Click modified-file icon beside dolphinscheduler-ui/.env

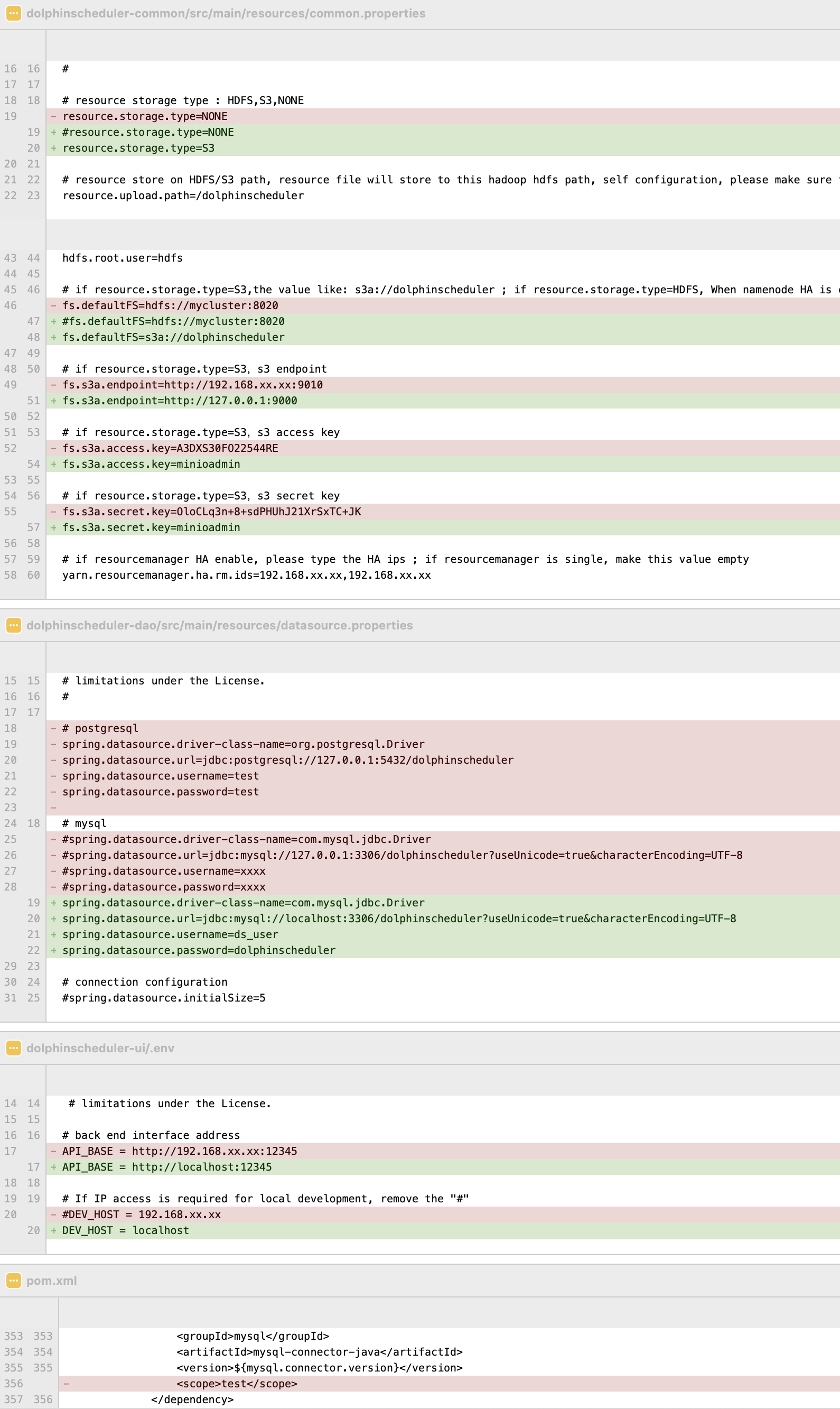[x=14, y=1048]
